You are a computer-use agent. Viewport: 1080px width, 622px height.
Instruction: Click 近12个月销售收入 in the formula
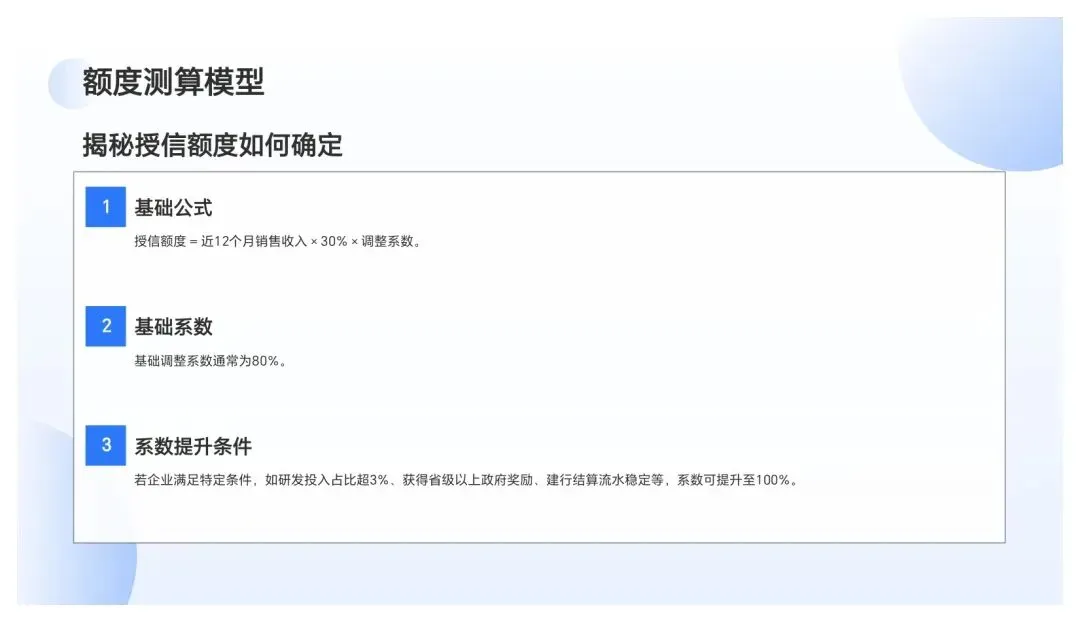(254, 241)
